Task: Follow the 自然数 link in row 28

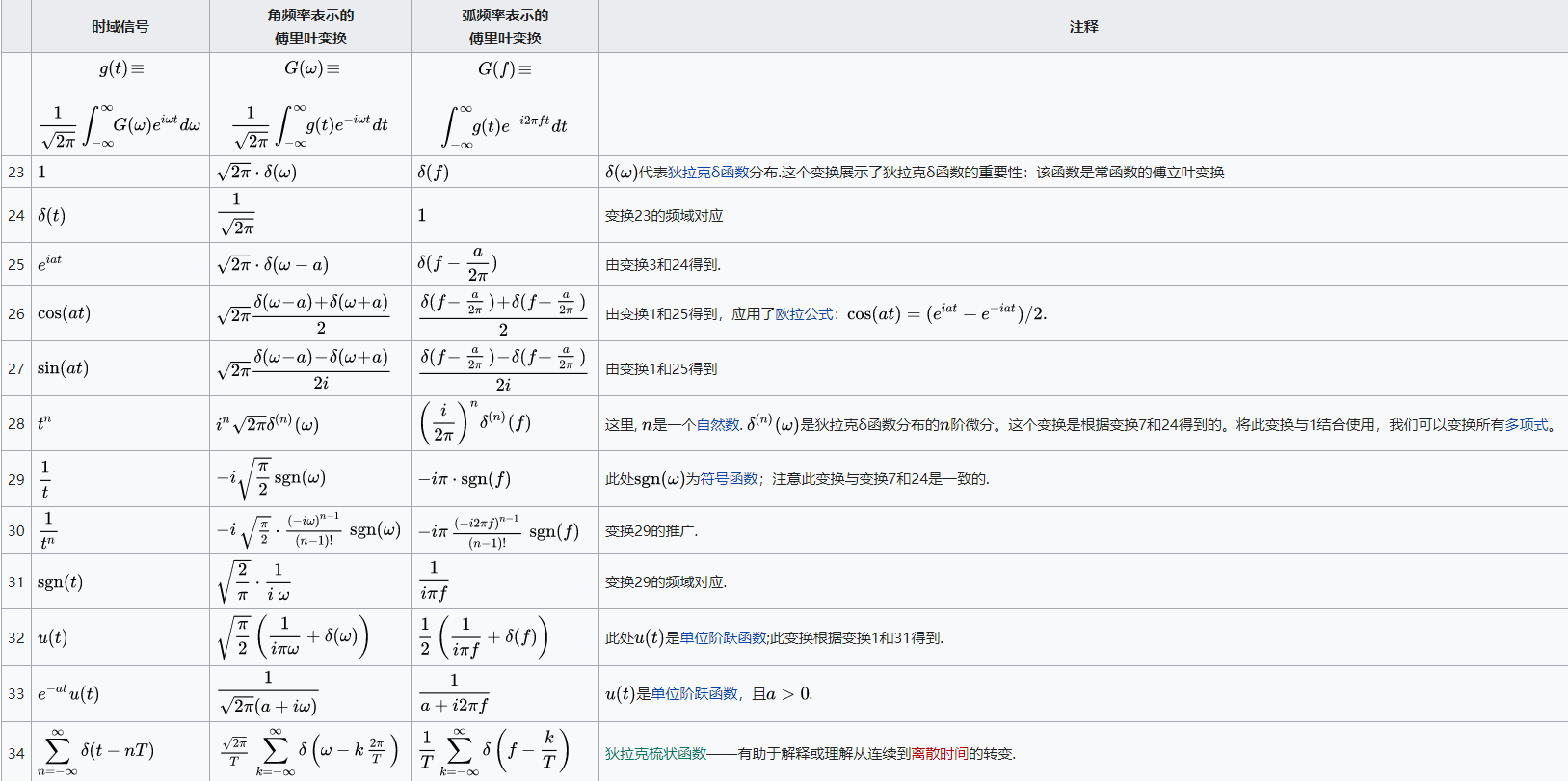Action: 718,424
